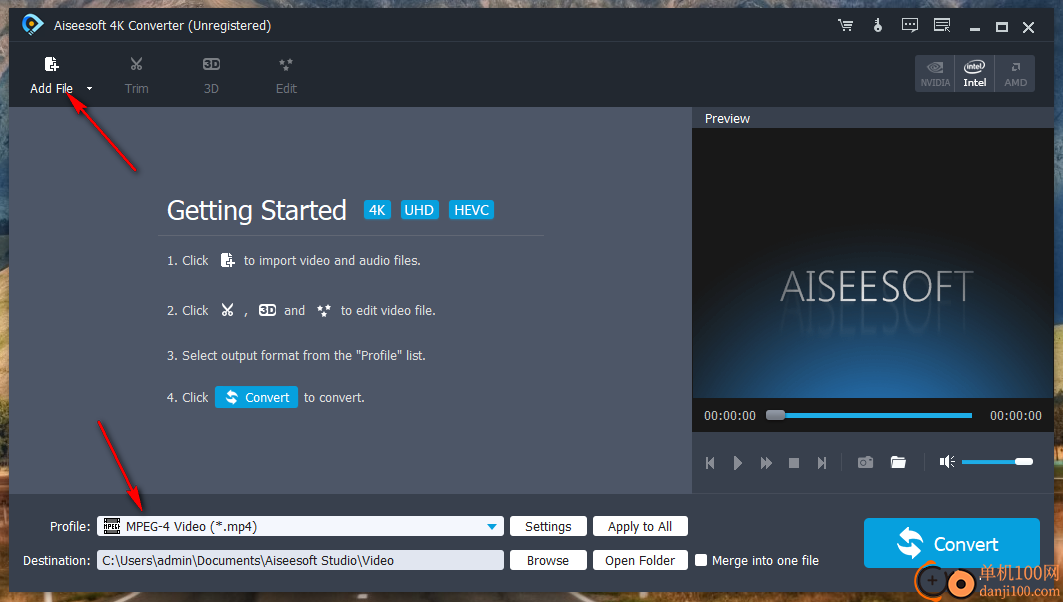Start conversion with large Convert button
This screenshot has width=1063, height=602.
(951, 543)
